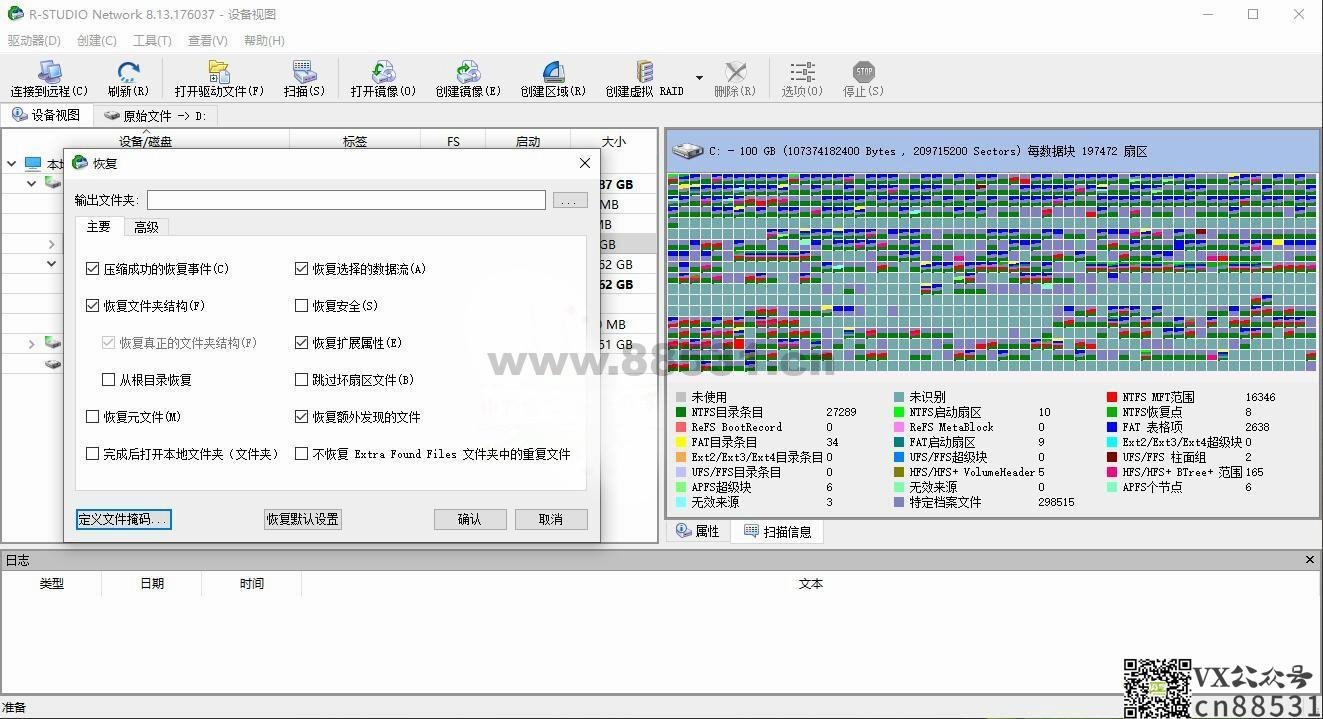Browse output folder with the ... button
Viewport: 1323px width, 719px height.
pos(570,201)
